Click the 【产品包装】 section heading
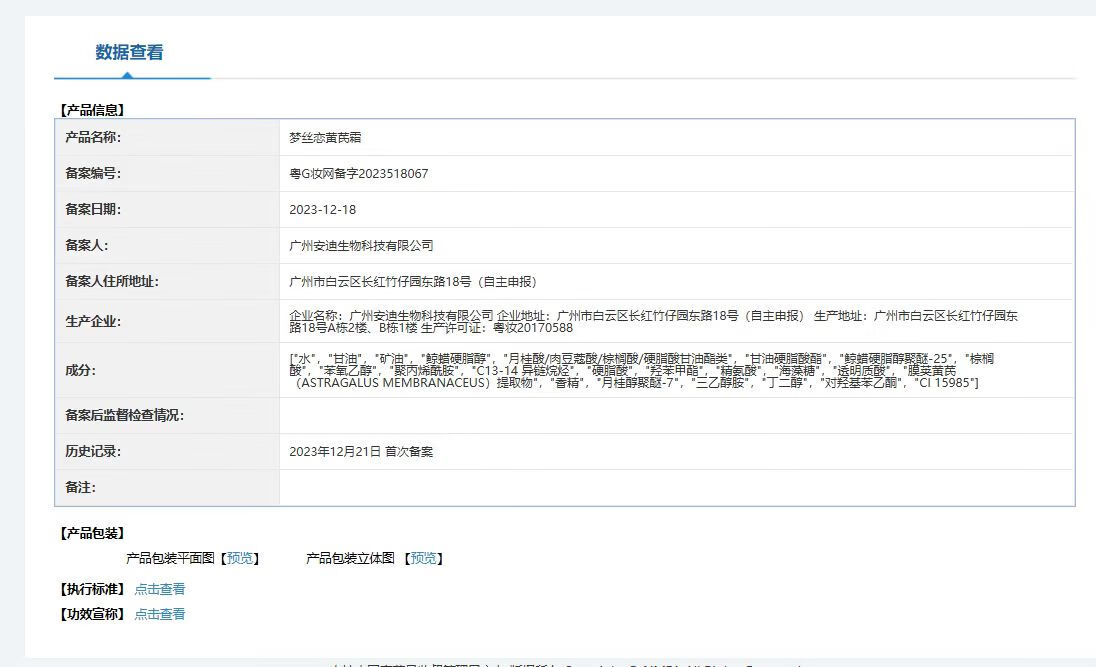Viewport: 1096px width, 667px height. point(93,533)
